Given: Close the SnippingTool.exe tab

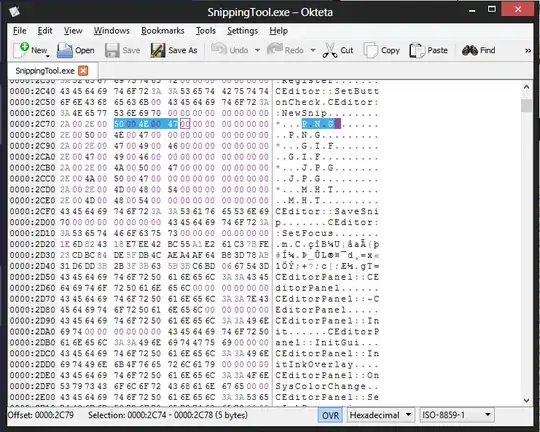Looking at the screenshot, I should (x=83, y=71).
